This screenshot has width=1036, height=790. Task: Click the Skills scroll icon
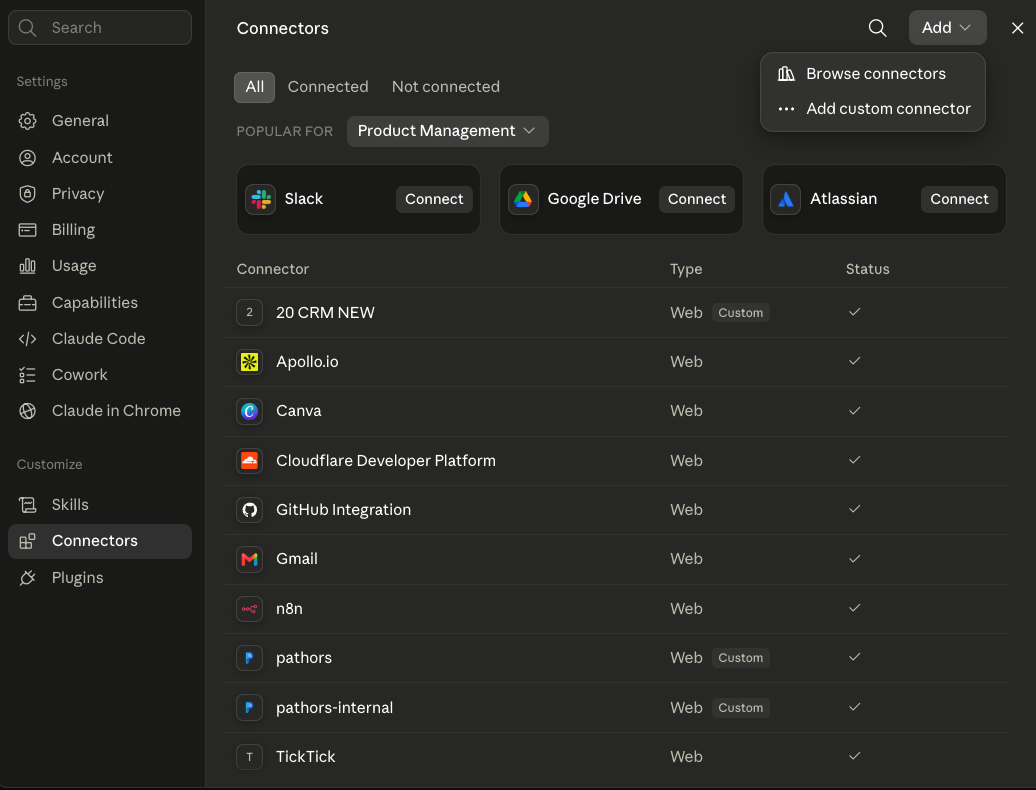(27, 505)
